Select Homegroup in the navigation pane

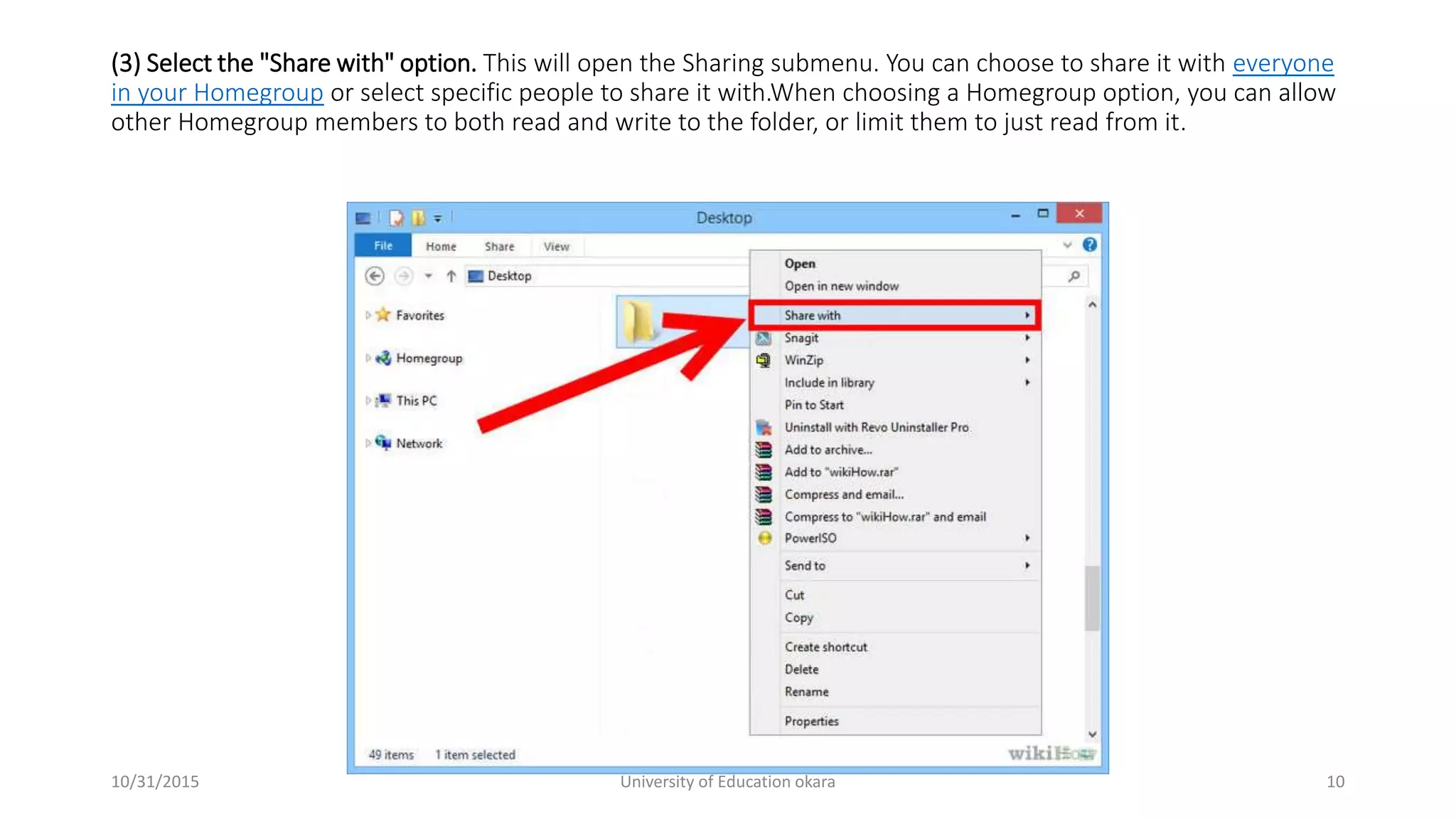tap(429, 358)
